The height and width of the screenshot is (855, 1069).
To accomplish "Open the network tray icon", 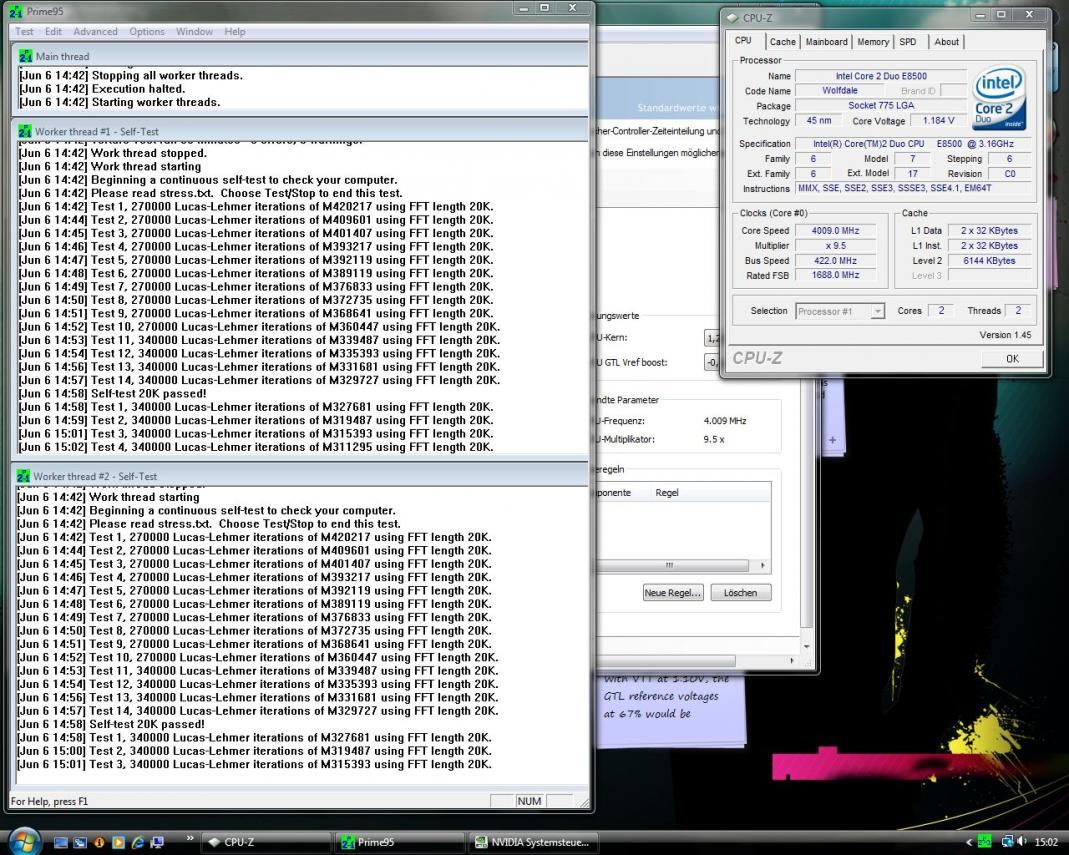I will pos(1007,843).
